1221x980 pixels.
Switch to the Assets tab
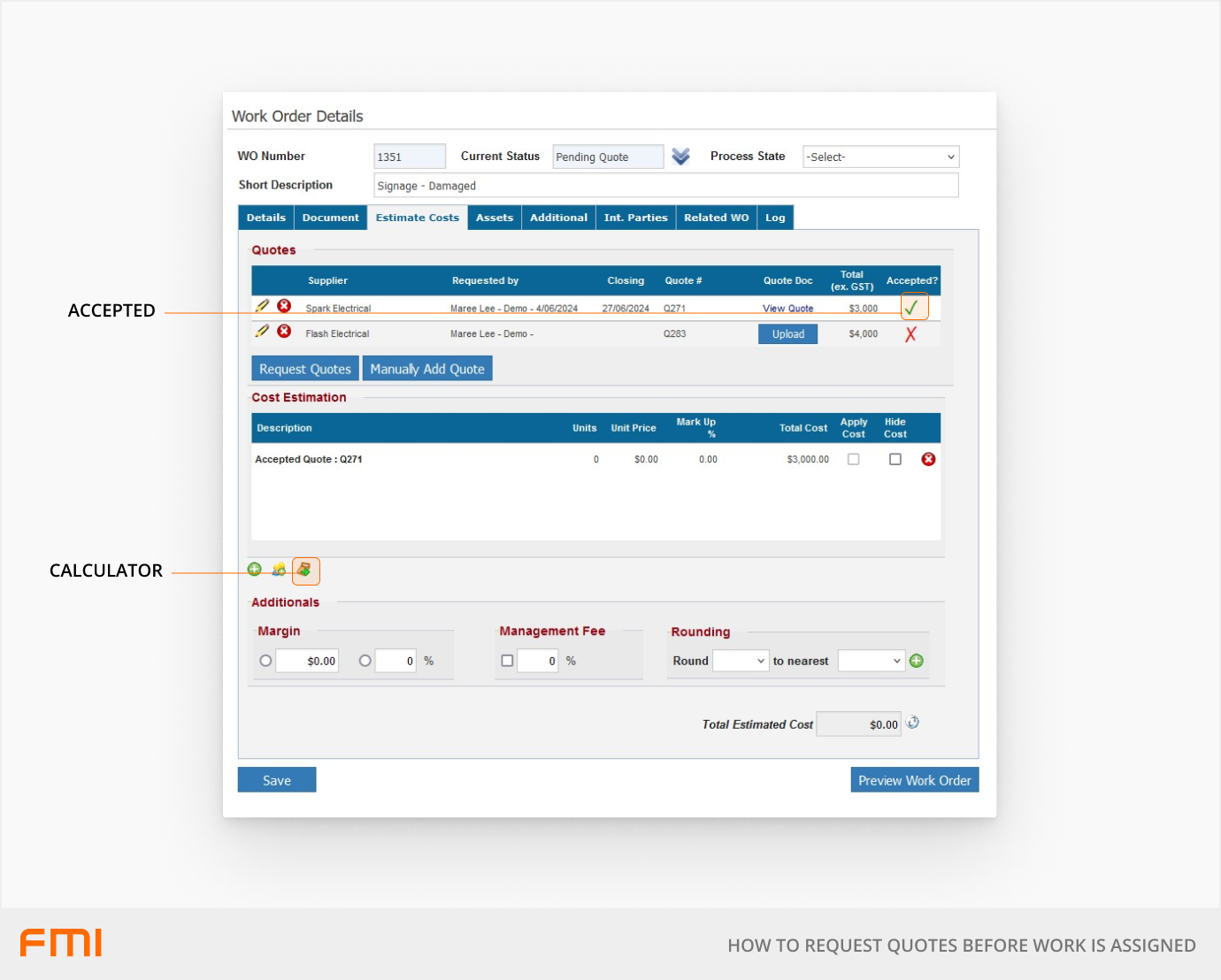tap(495, 218)
